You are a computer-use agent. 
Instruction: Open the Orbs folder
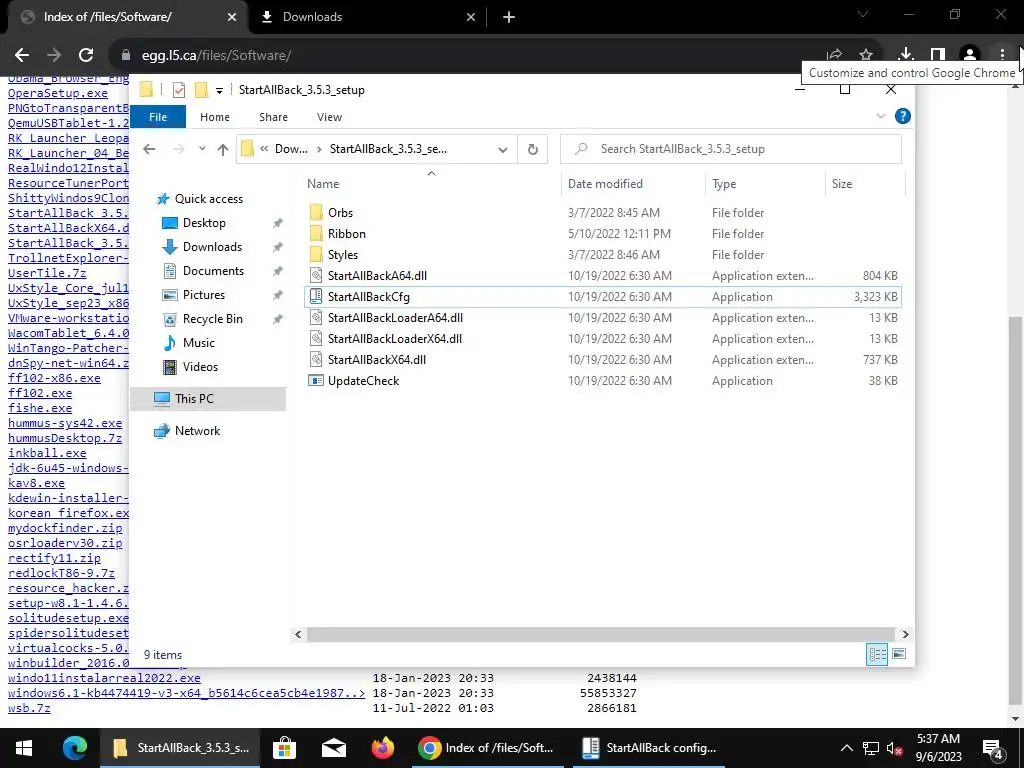tap(340, 213)
